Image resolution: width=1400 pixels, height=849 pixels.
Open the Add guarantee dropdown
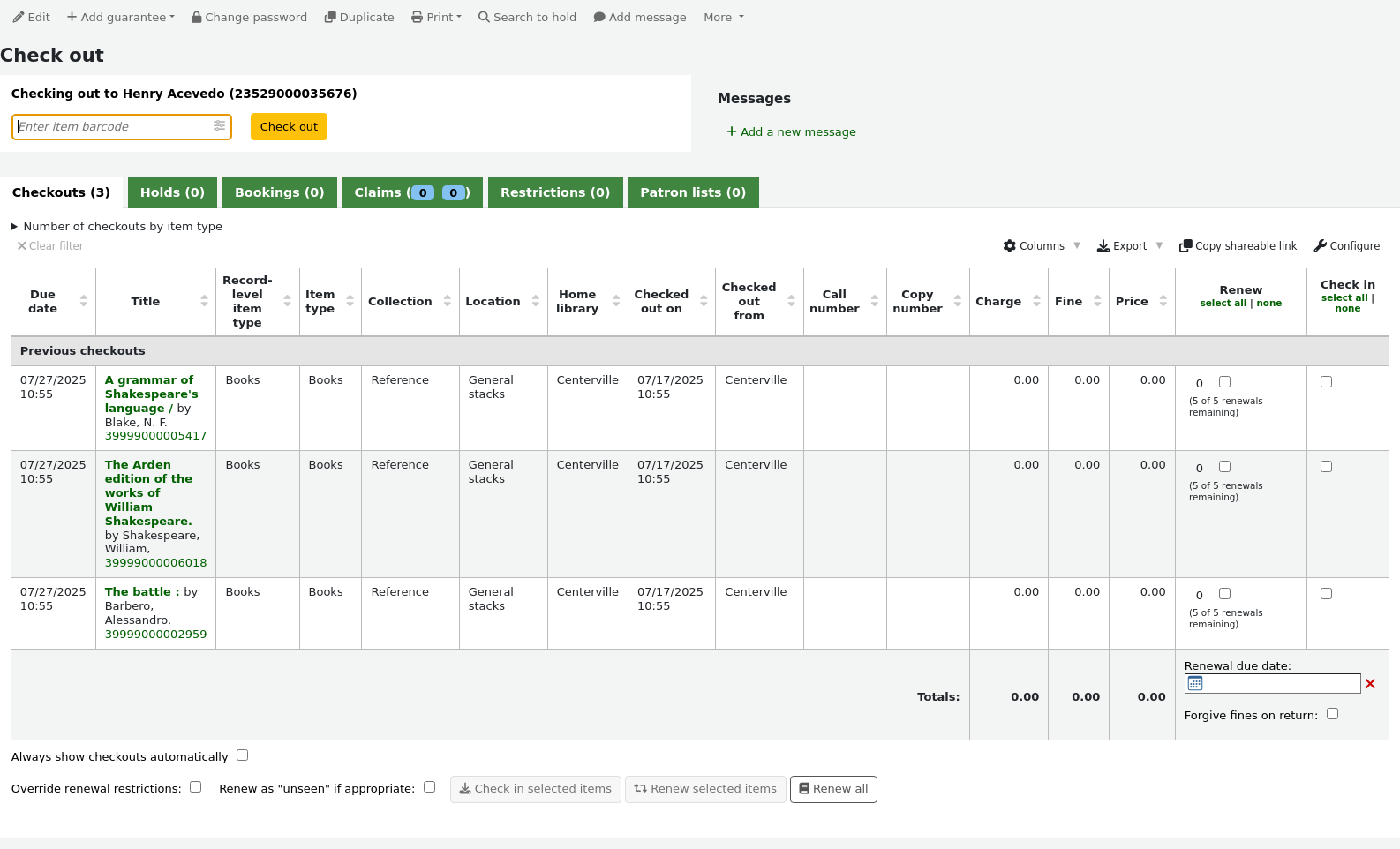(121, 17)
